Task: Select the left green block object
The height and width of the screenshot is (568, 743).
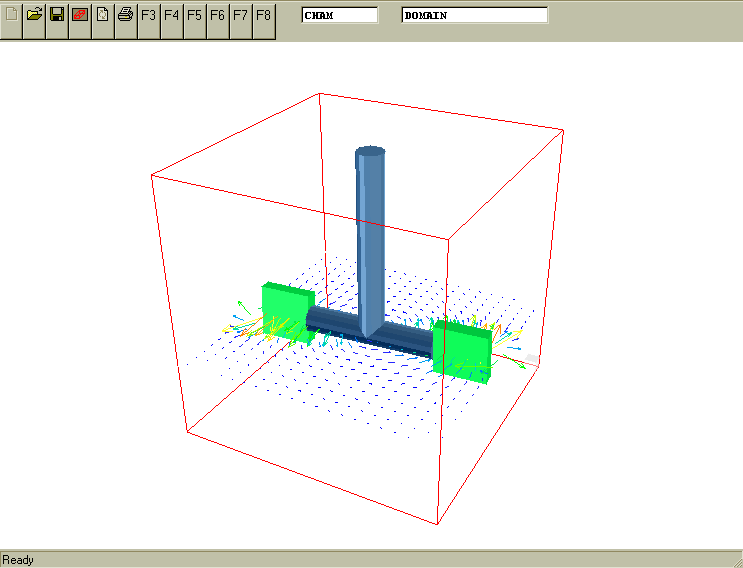Action: click(287, 312)
